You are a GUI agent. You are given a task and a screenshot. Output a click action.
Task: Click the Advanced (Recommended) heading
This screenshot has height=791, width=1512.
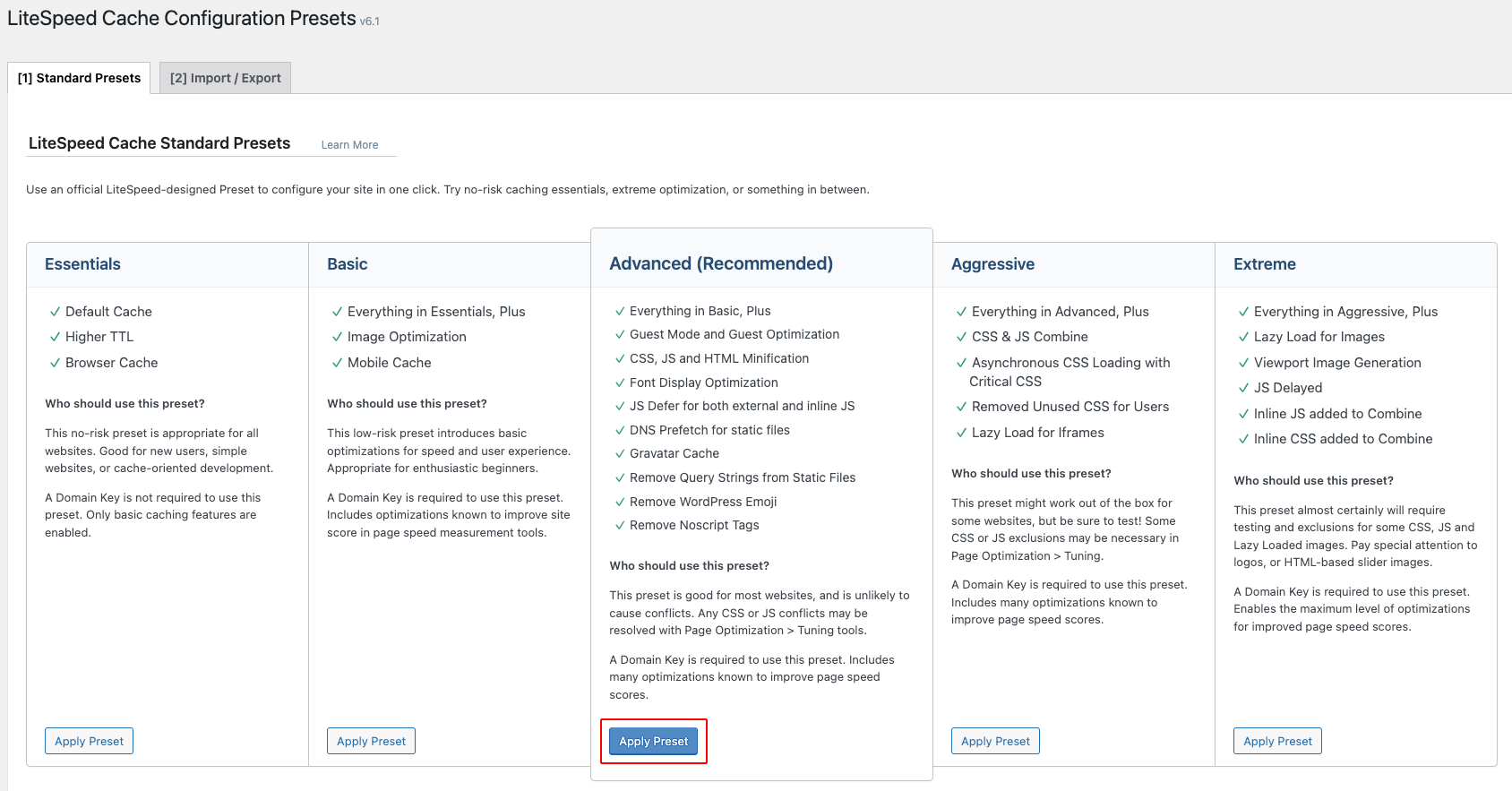tap(721, 263)
